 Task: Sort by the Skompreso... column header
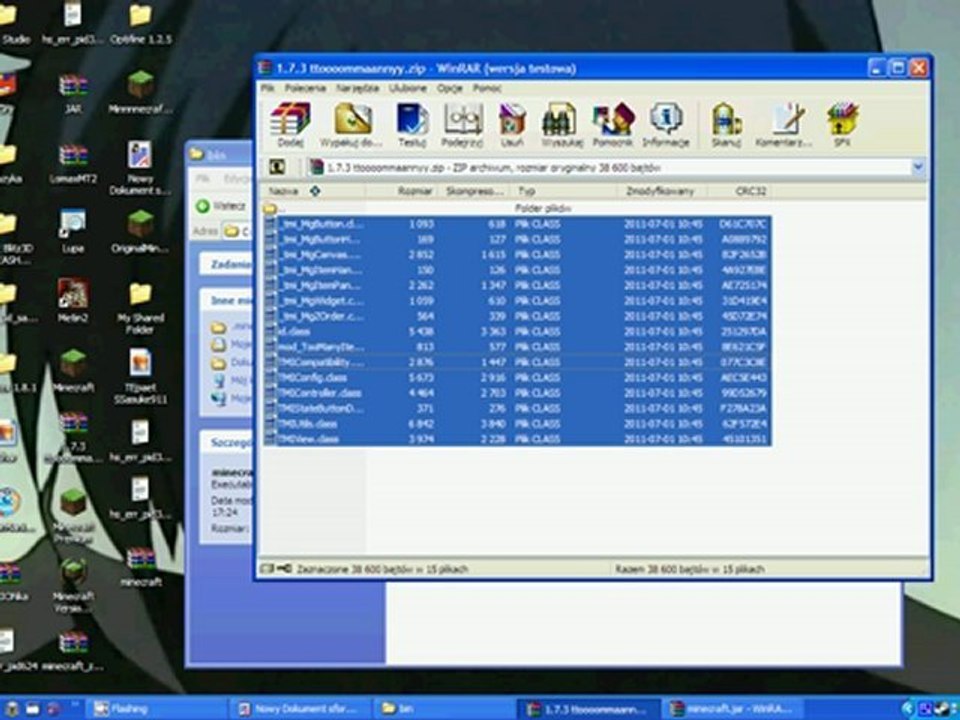[x=474, y=191]
